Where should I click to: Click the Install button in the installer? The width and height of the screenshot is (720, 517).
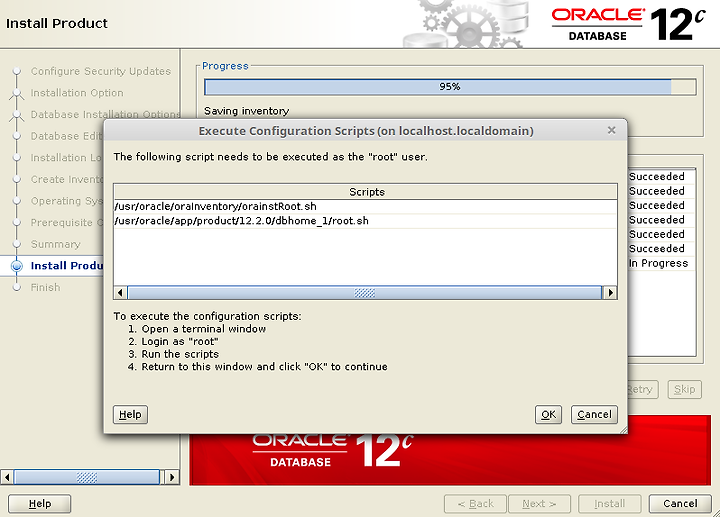(x=609, y=504)
